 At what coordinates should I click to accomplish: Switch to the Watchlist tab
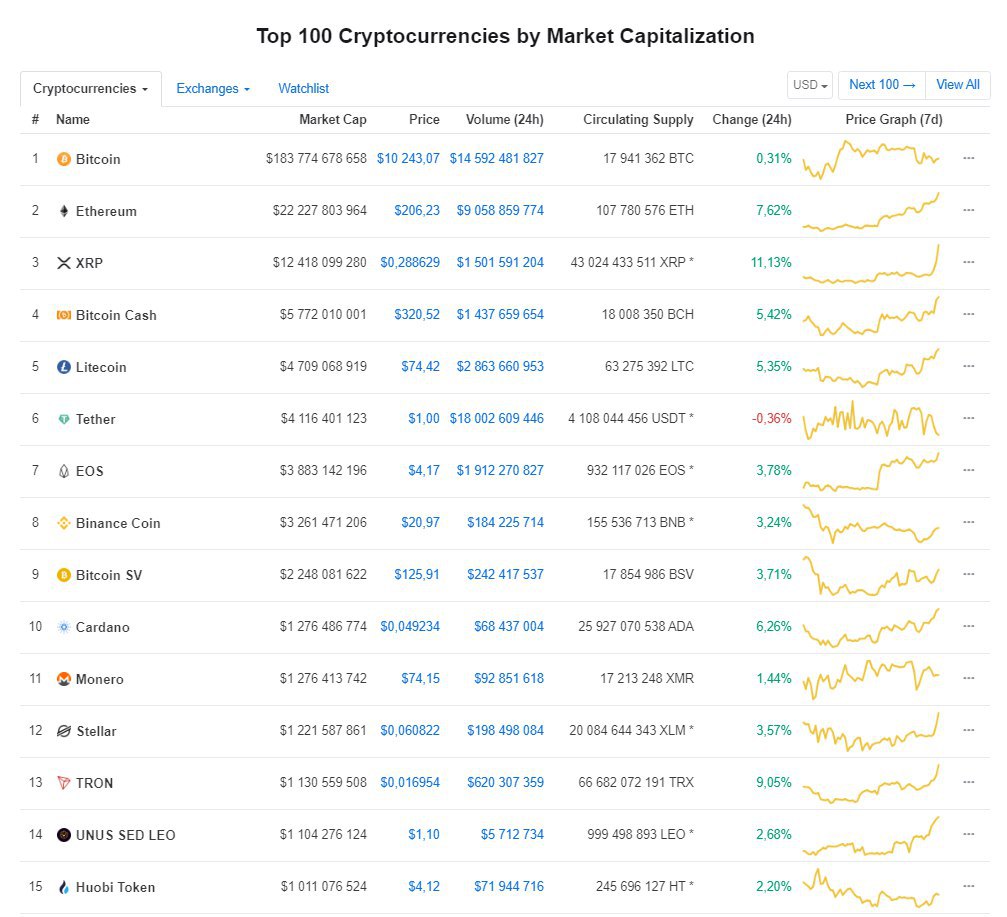tap(303, 88)
